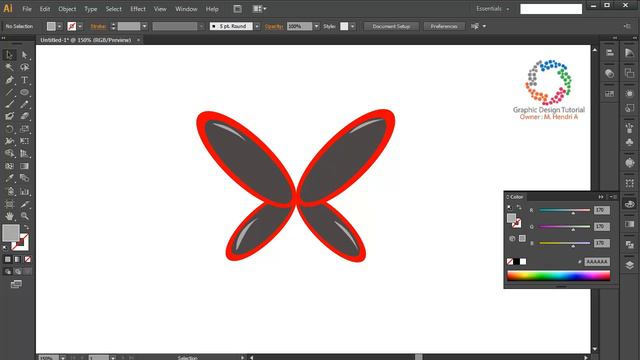640x360 pixels.
Task: Open the Arrange Documents dropdown
Action: click(x=259, y=9)
